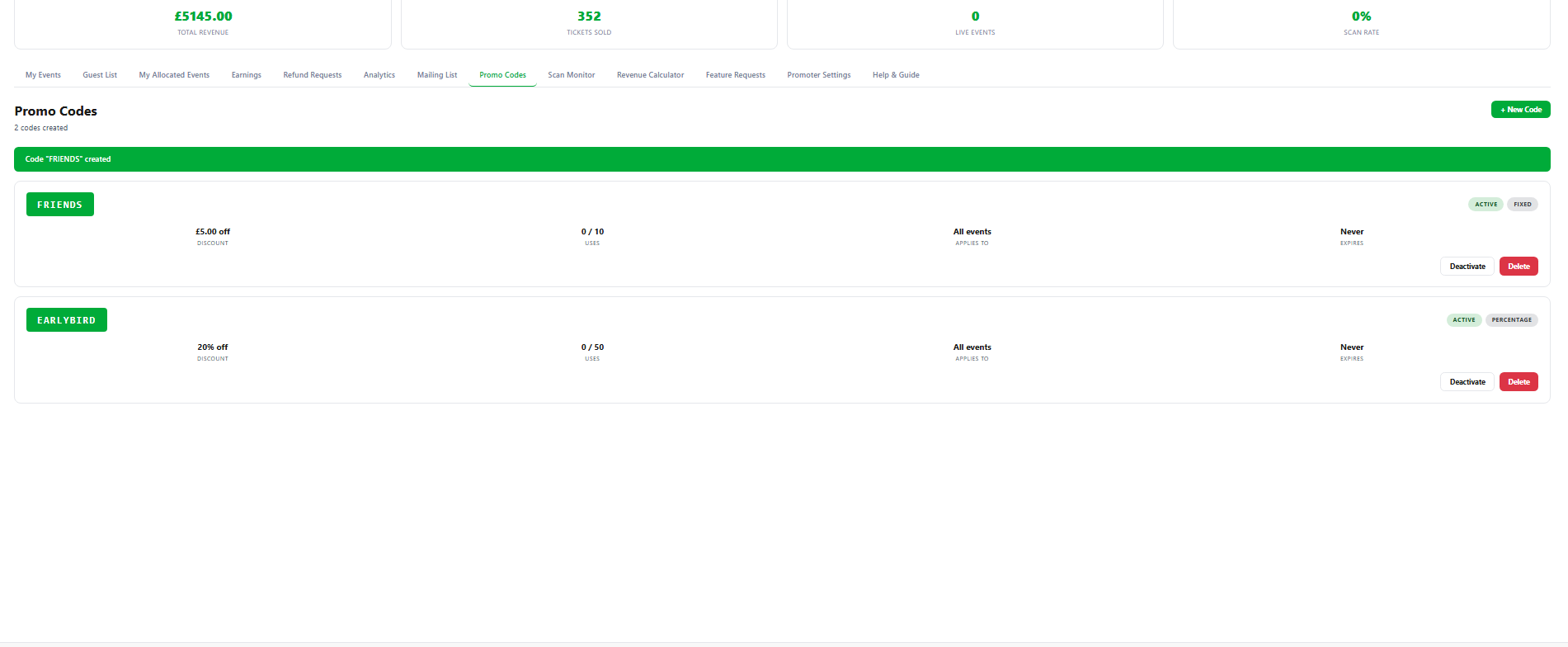Go to the Earnings tab

click(246, 75)
